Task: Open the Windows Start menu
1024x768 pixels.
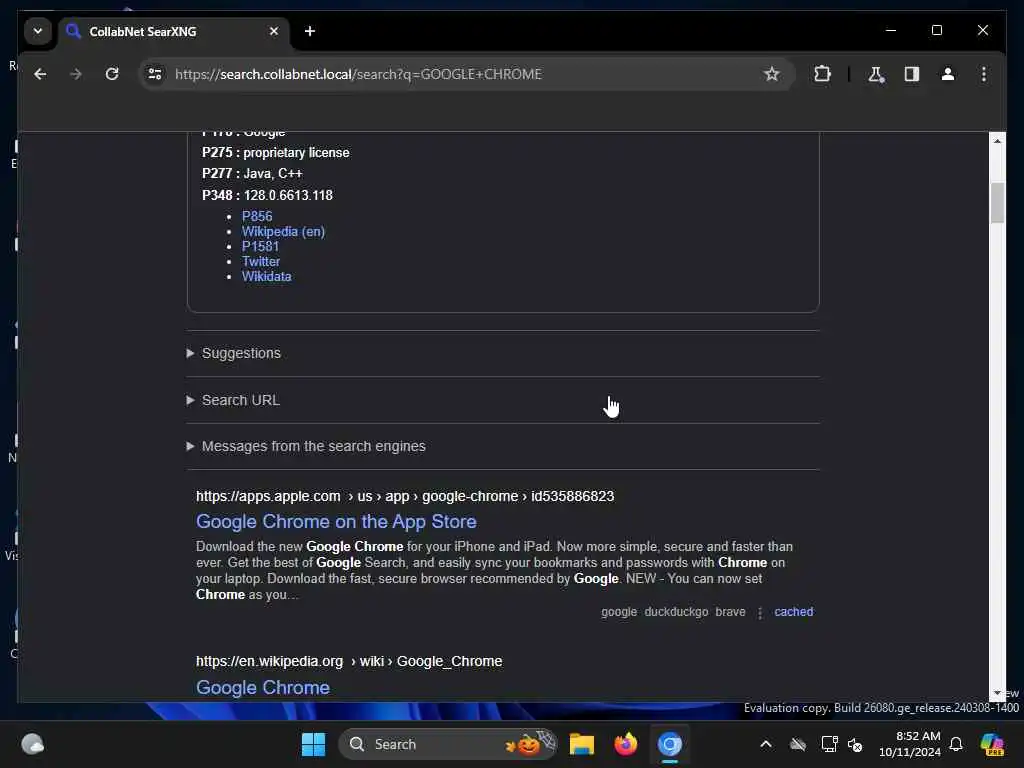Action: [x=313, y=744]
